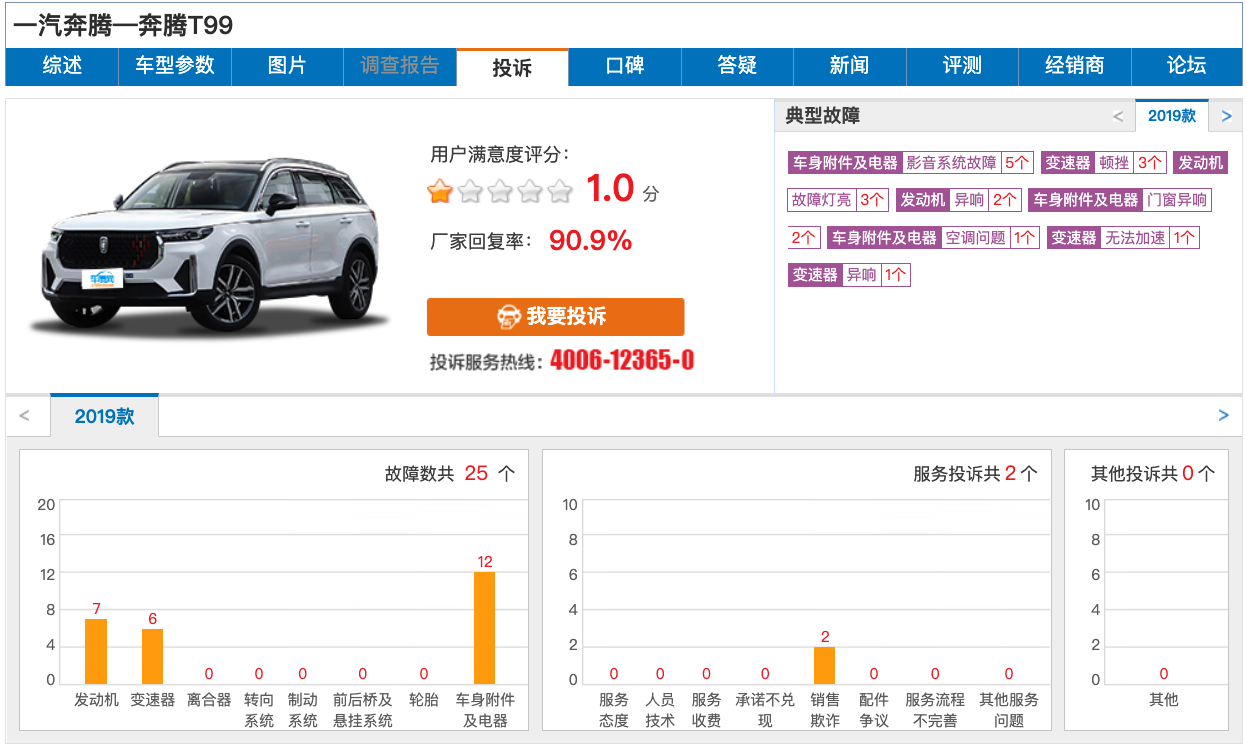Click the 厂家回复率 90.9% value
1247x747 pixels.
tap(591, 241)
